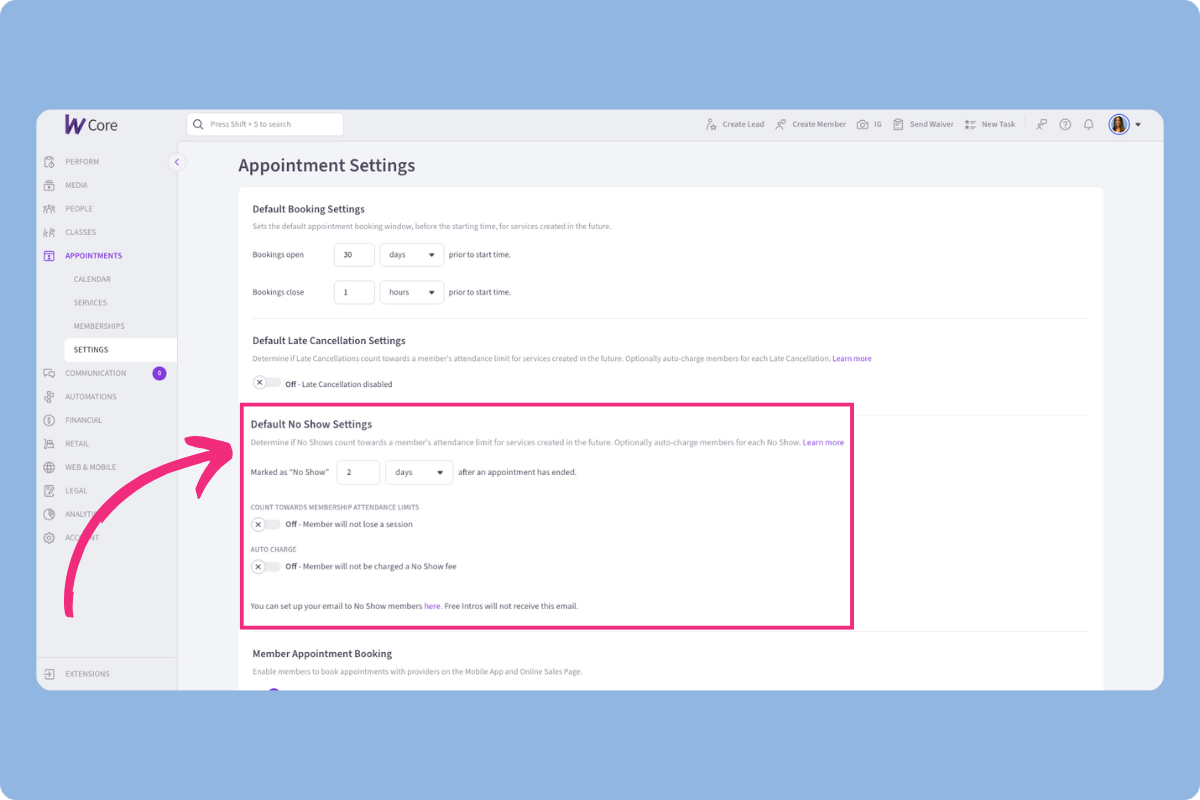Open the People section
The height and width of the screenshot is (800, 1200).
pyautogui.click(x=48, y=208)
